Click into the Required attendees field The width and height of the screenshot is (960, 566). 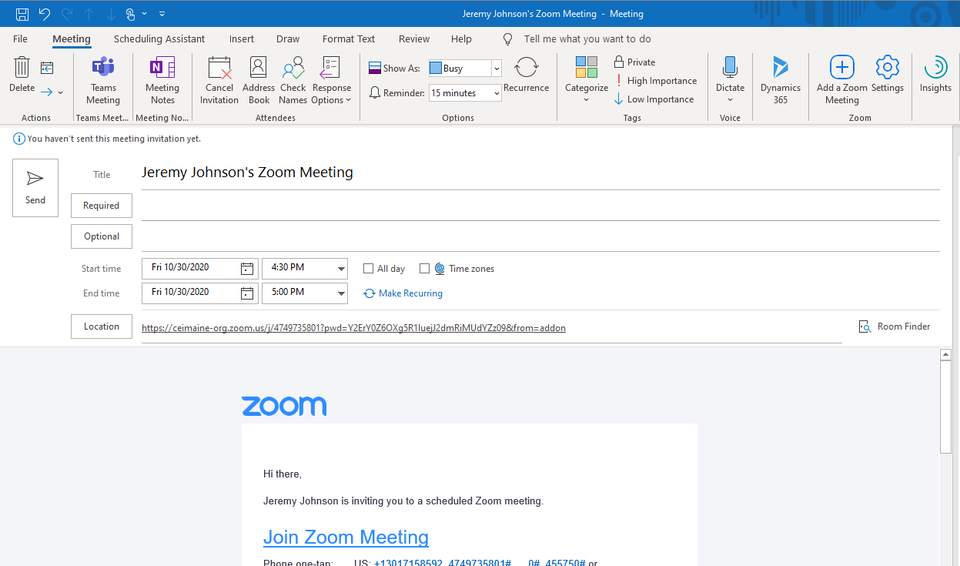coord(540,206)
